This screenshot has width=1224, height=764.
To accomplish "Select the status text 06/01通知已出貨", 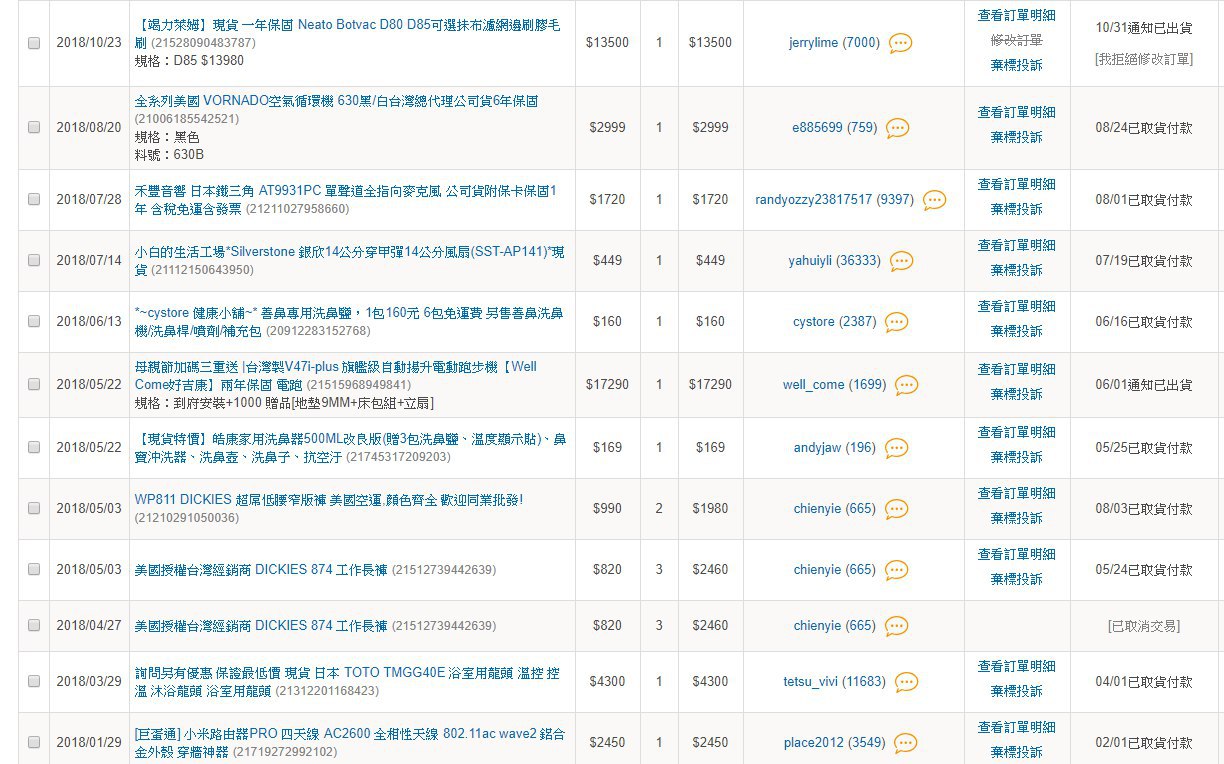I will [x=1144, y=385].
